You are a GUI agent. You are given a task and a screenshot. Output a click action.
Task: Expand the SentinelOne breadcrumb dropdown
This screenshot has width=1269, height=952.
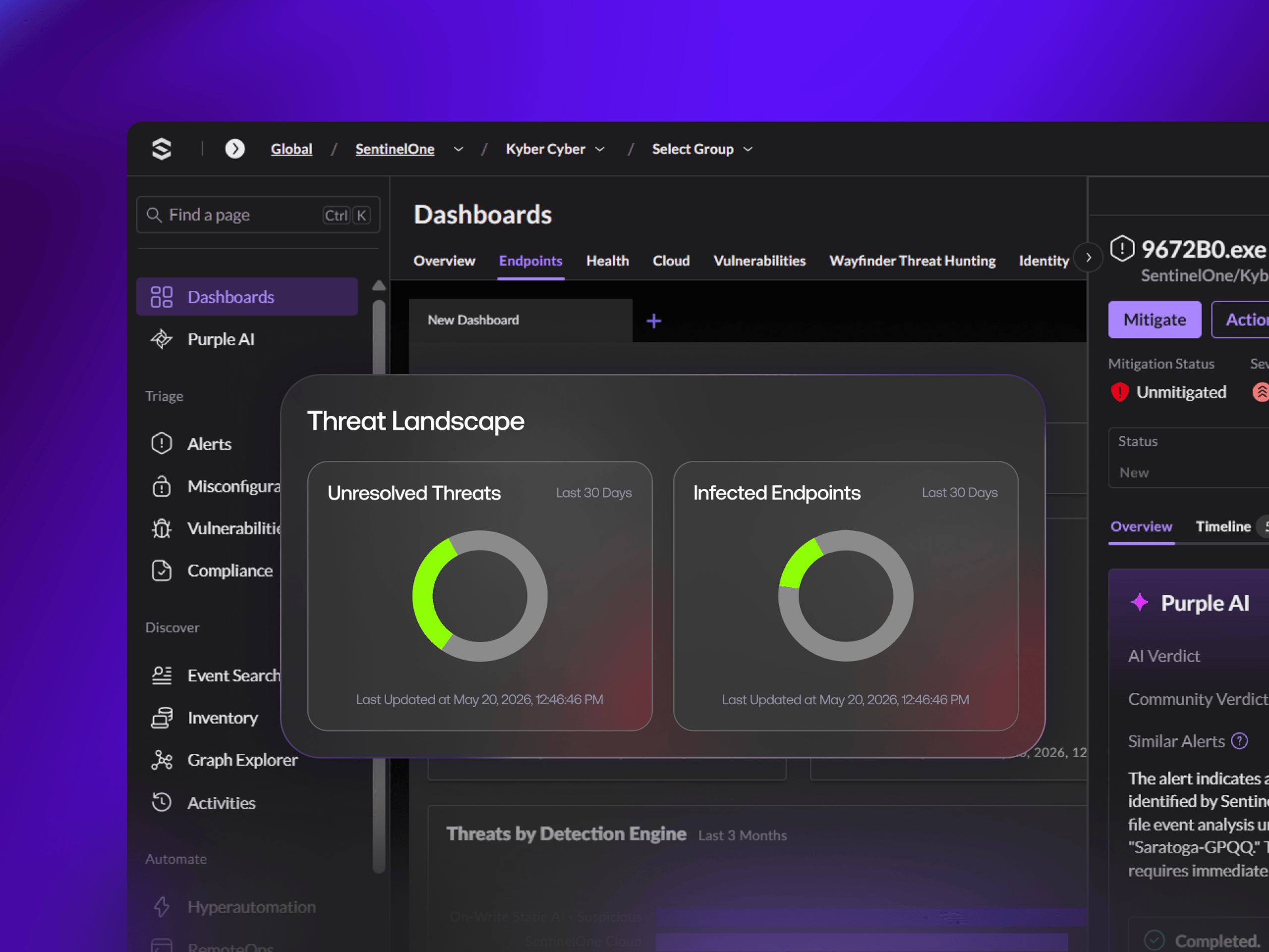[x=459, y=149]
